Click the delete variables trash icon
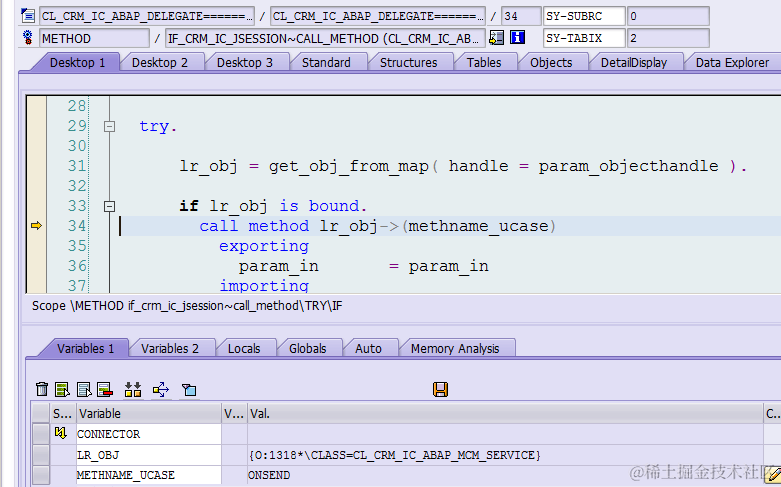Screen dimensions: 781x487 point(42,389)
